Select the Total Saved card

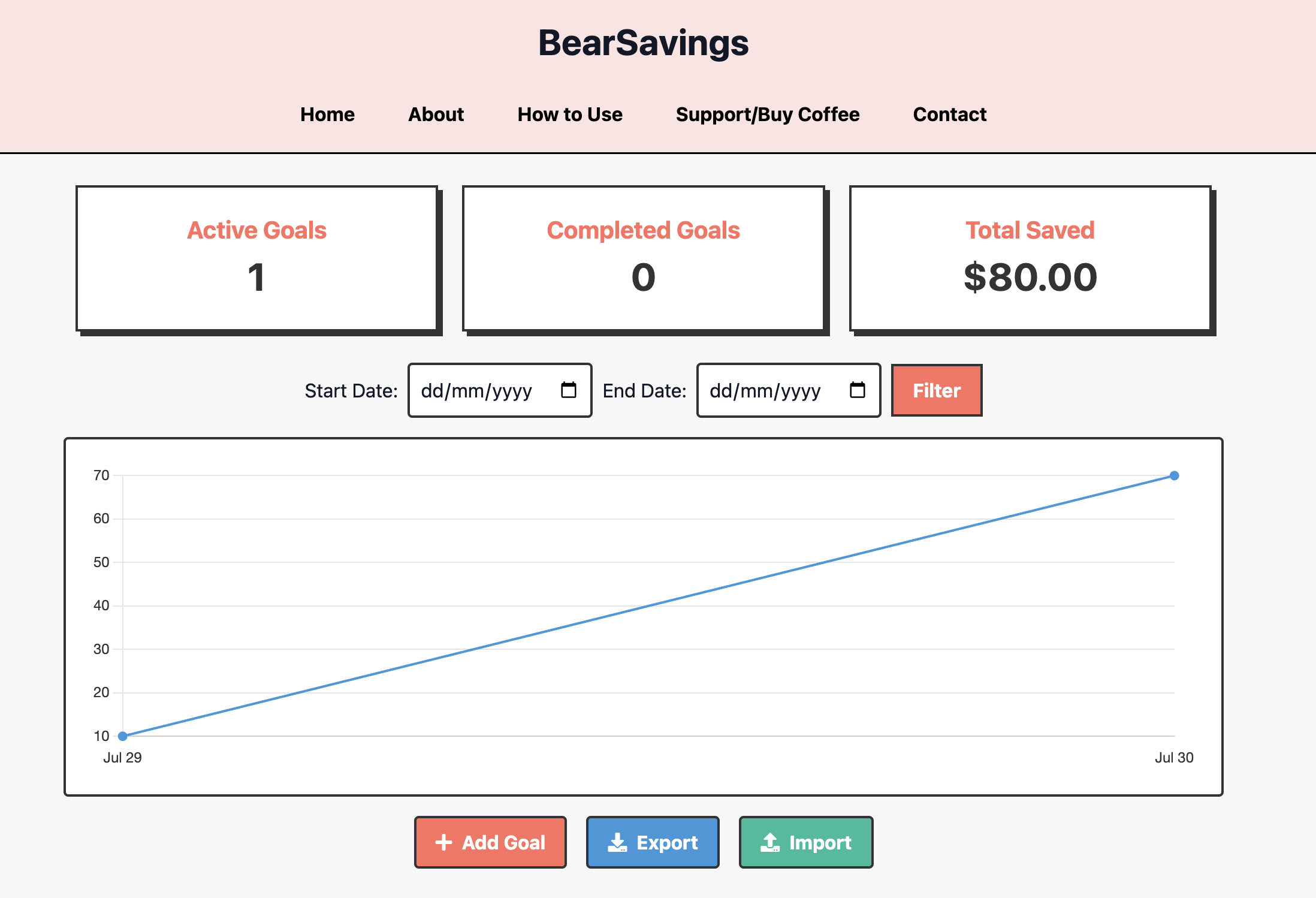coord(1030,258)
